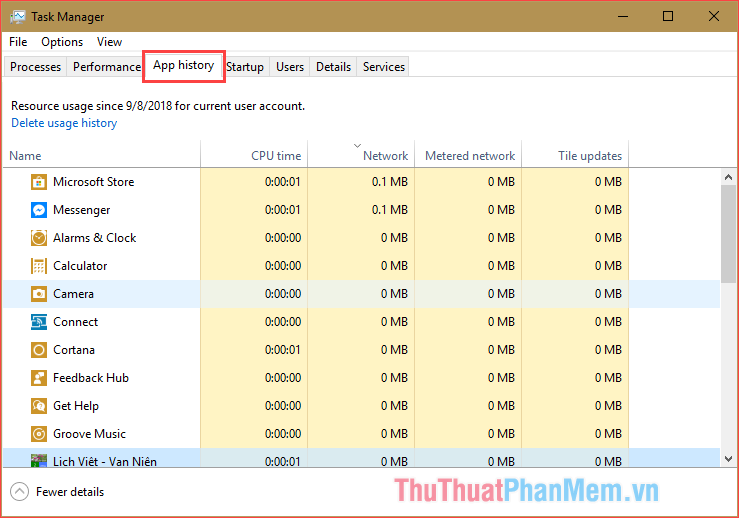This screenshot has height=518, width=739.
Task: Sort by Tile updates column
Action: (575, 156)
